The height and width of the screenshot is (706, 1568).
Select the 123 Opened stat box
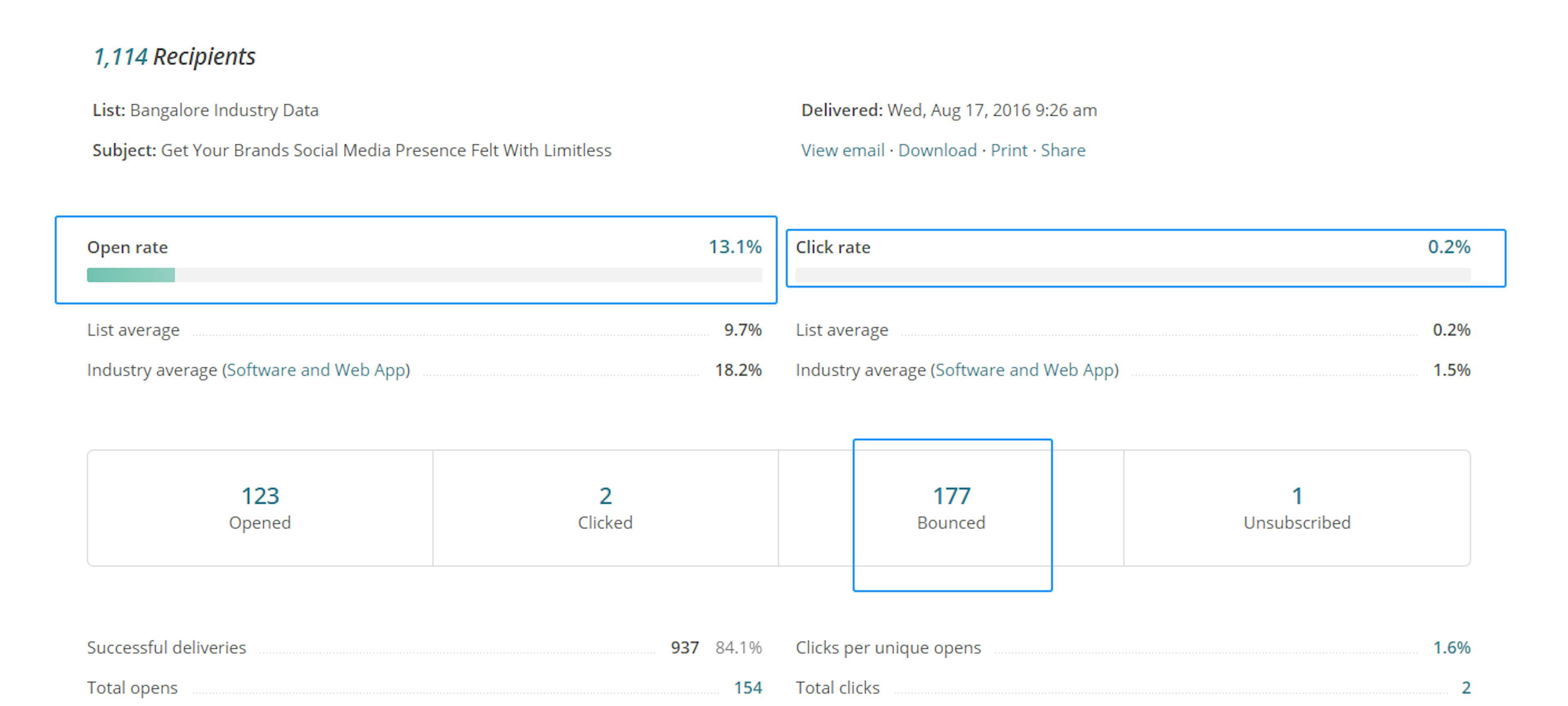point(260,508)
